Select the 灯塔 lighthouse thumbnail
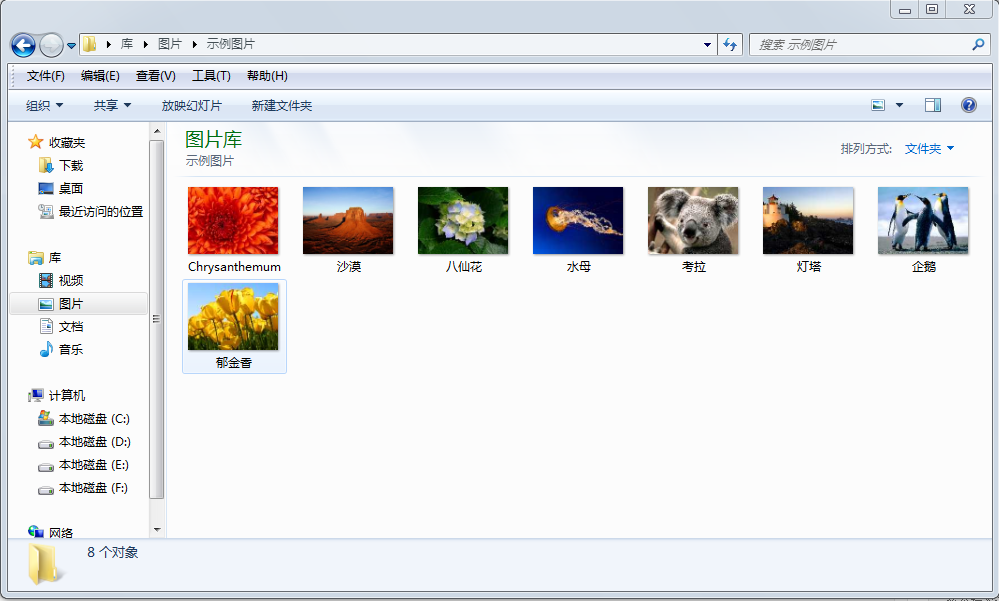The height and width of the screenshot is (601, 999). pyautogui.click(x=808, y=221)
